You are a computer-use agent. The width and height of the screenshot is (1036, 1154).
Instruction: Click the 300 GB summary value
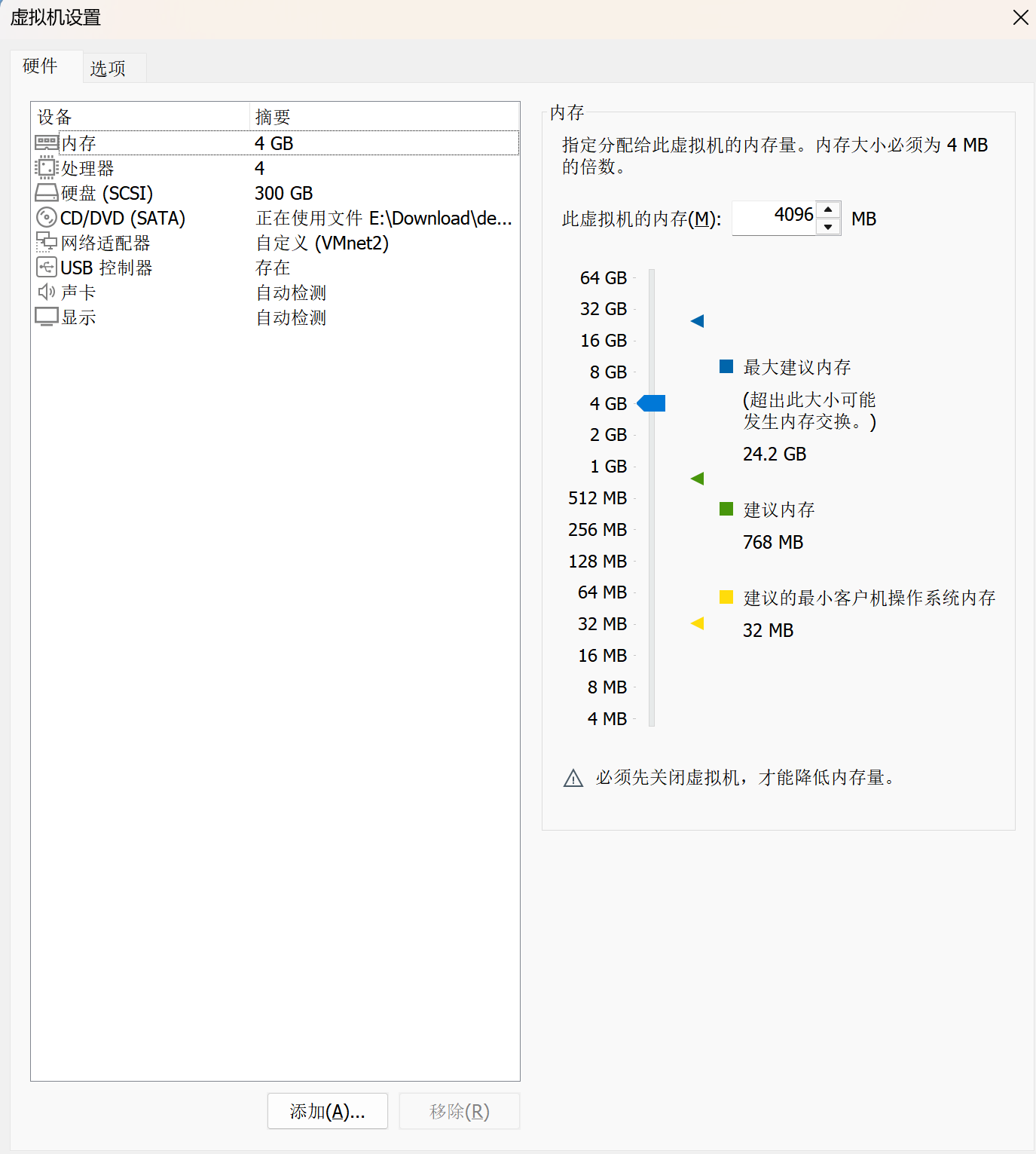pyautogui.click(x=284, y=193)
